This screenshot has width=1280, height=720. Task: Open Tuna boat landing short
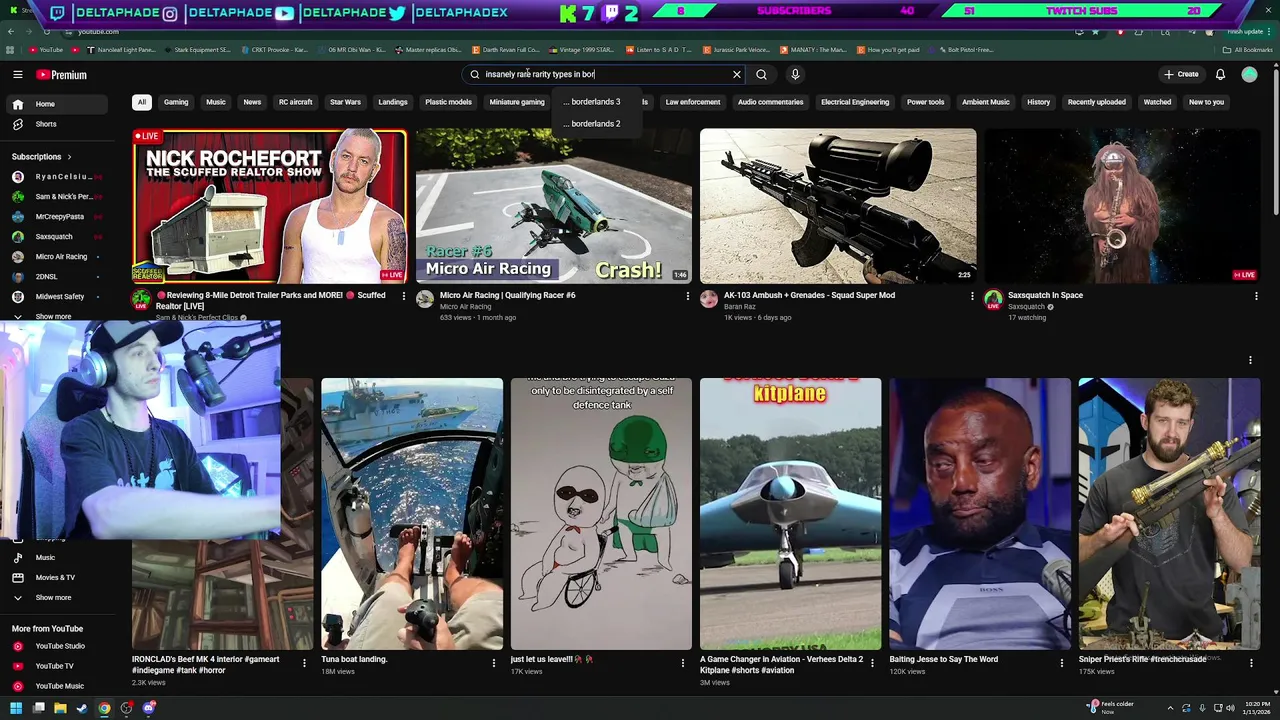[x=412, y=514]
